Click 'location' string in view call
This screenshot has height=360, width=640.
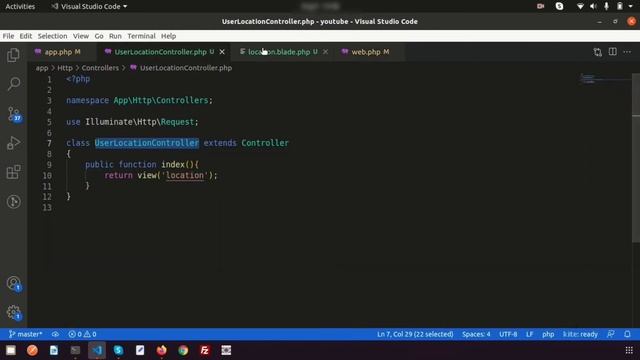(x=185, y=175)
